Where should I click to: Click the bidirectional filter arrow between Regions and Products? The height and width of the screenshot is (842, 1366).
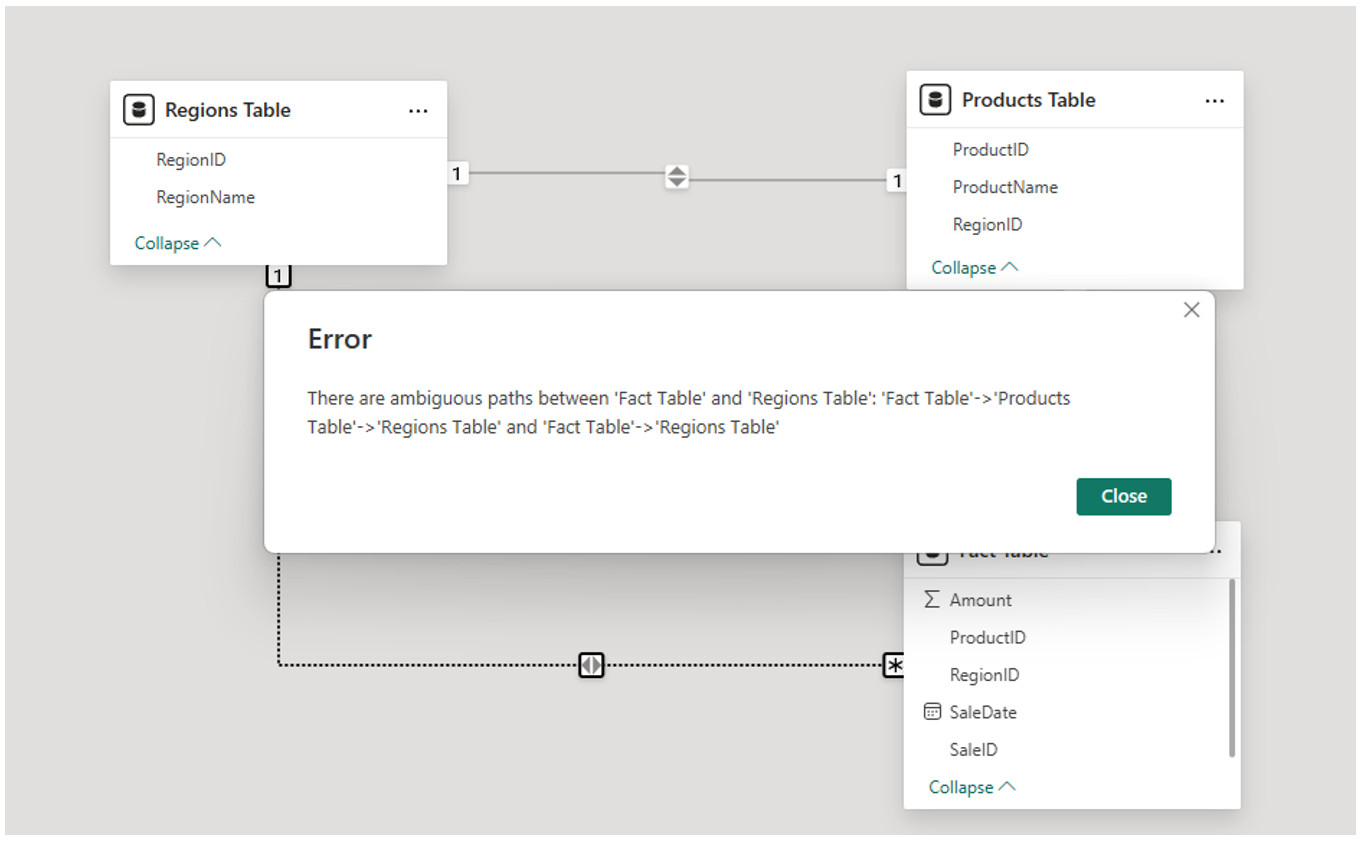(677, 177)
